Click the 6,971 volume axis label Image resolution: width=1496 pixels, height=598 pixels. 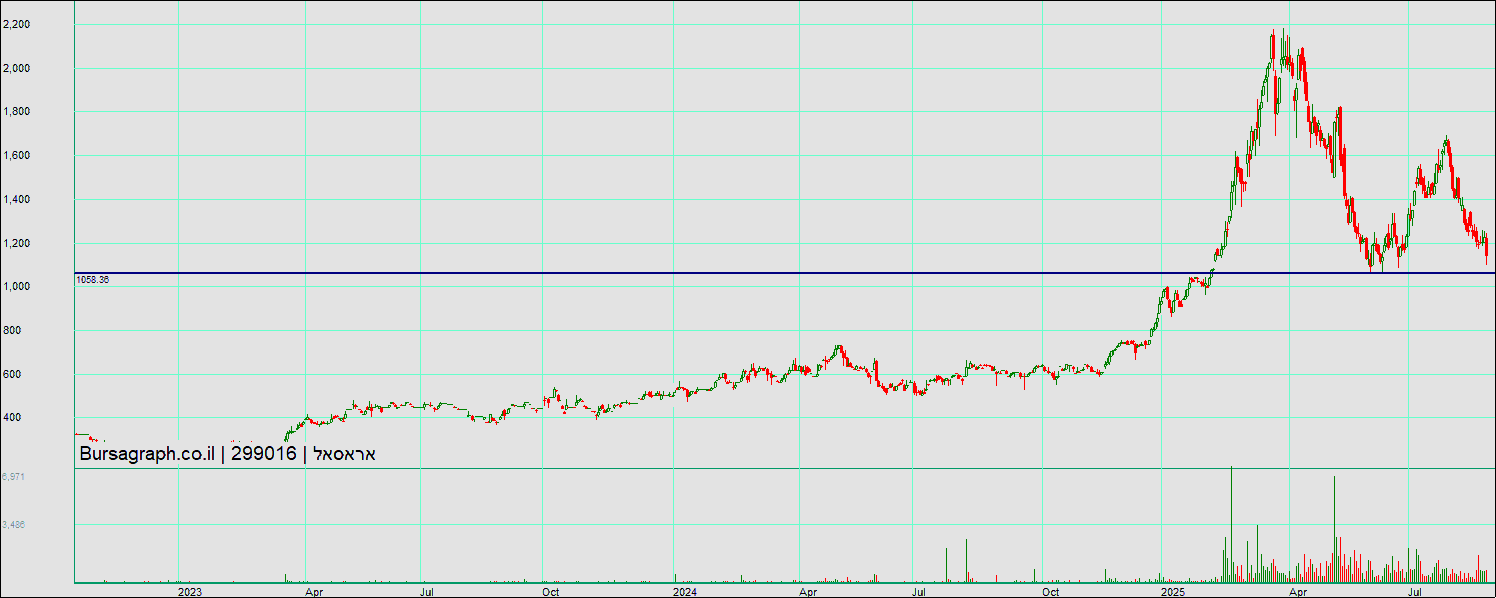[13, 478]
